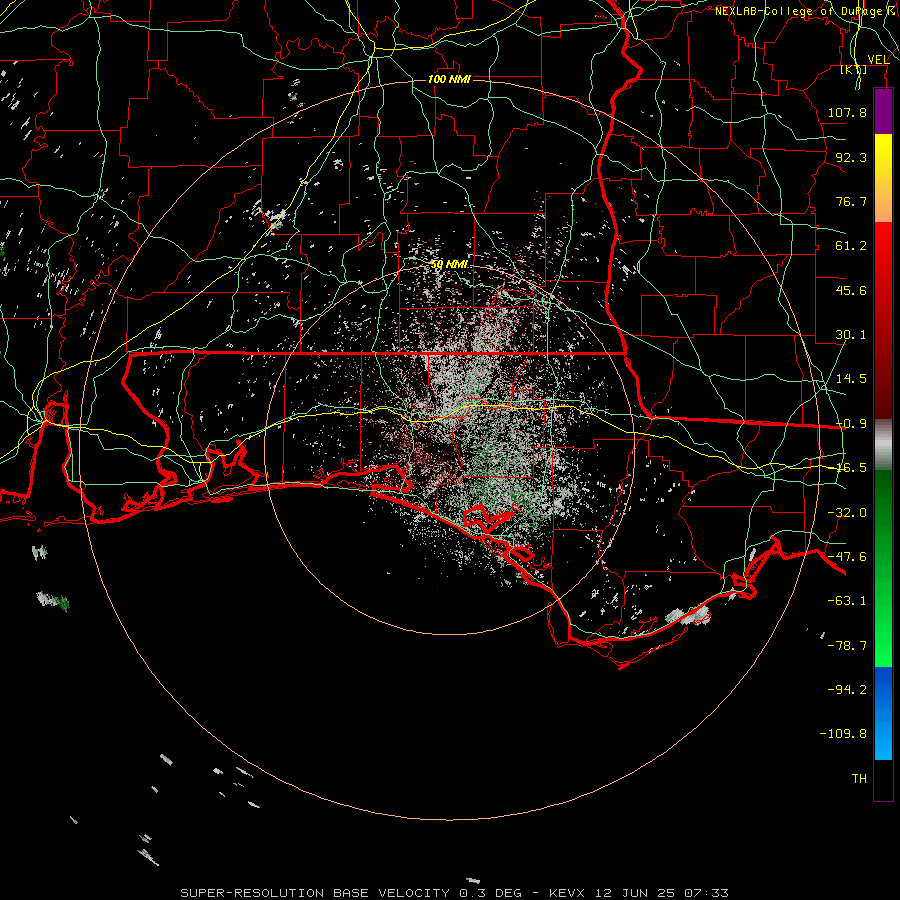This screenshot has width=900, height=900.
Task: Click the KT units label in legend
Action: (x=854, y=70)
